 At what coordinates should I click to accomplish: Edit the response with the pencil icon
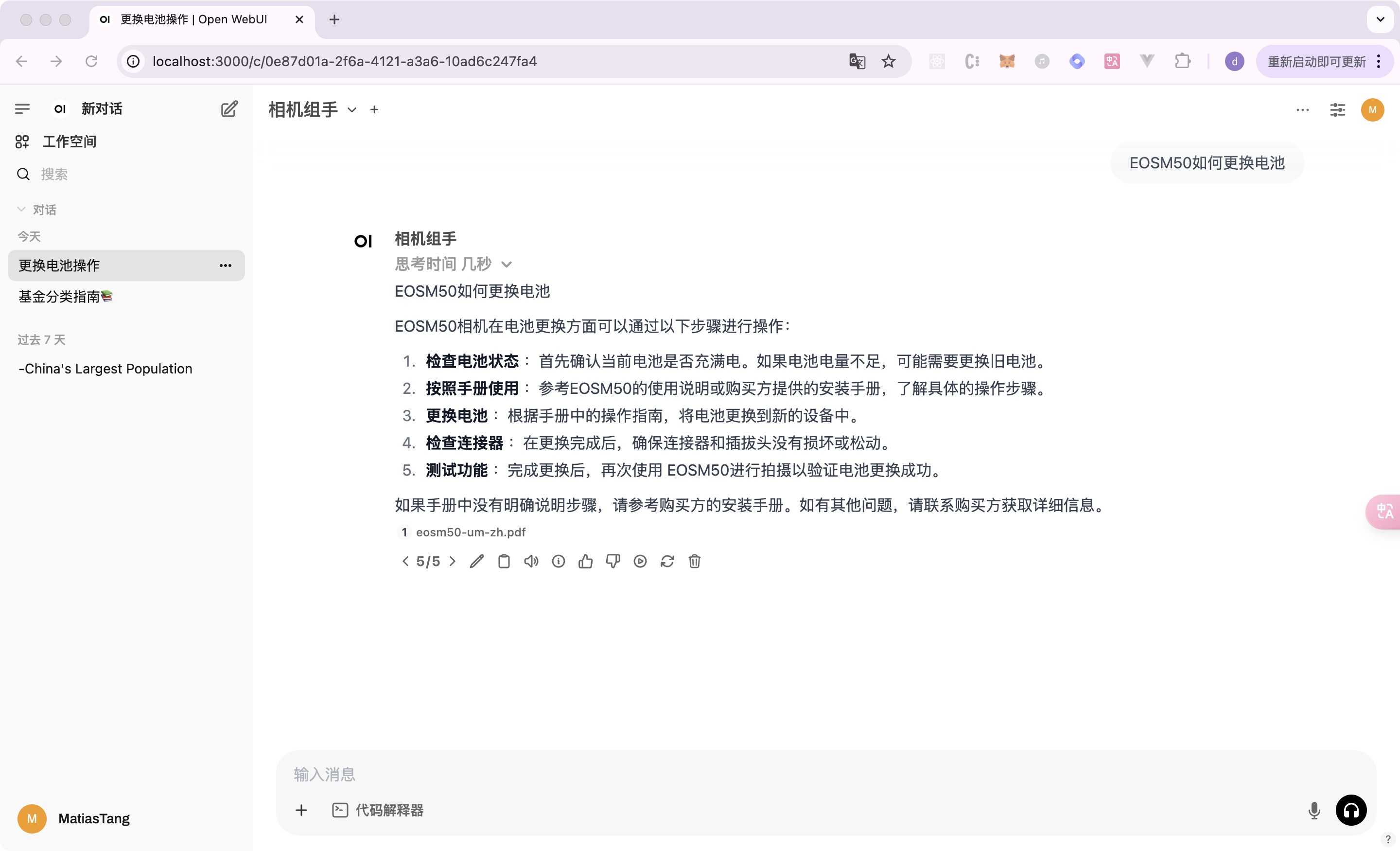477,561
